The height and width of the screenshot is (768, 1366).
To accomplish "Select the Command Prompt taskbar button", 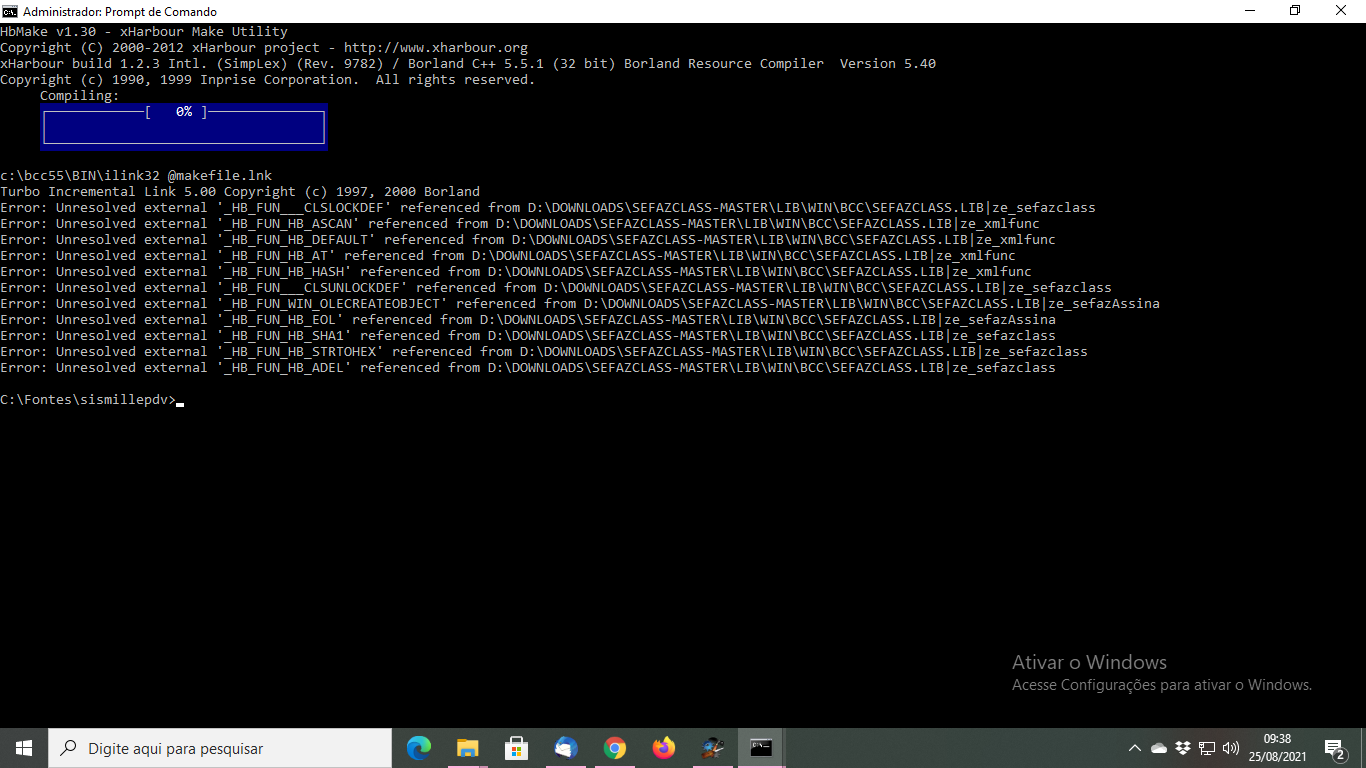I will point(761,748).
